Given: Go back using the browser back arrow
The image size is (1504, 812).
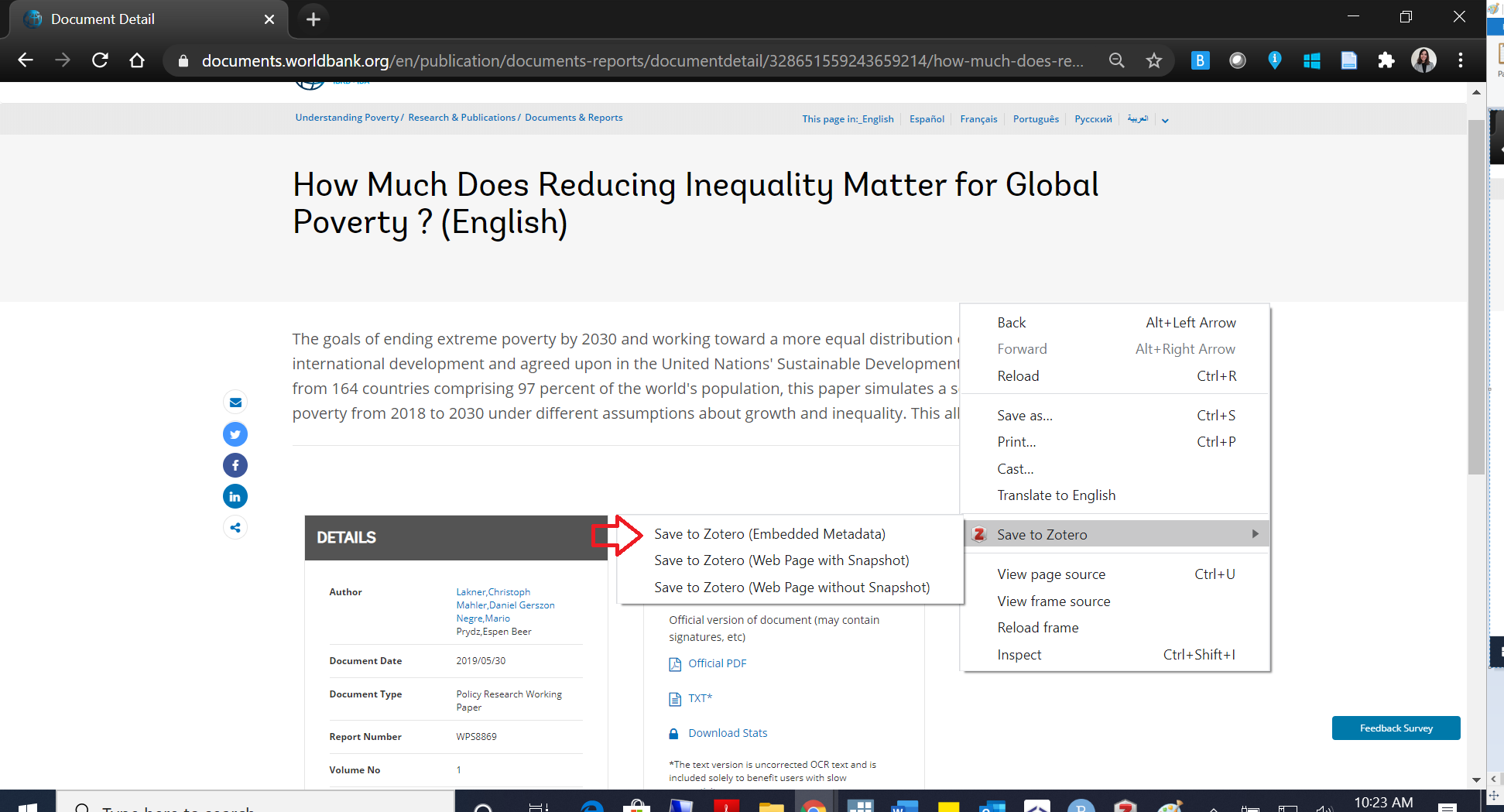Looking at the screenshot, I should [x=26, y=60].
